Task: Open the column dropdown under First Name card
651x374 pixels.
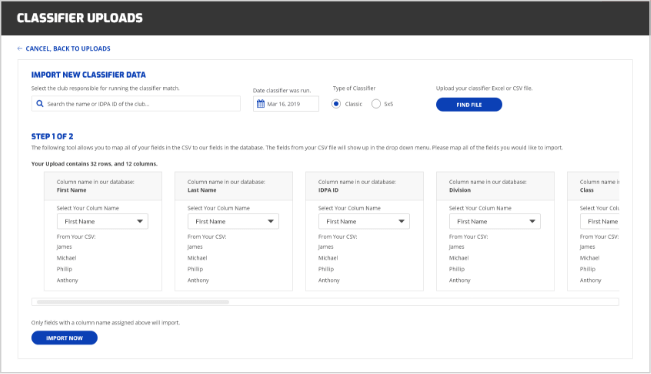Action: tap(103, 221)
